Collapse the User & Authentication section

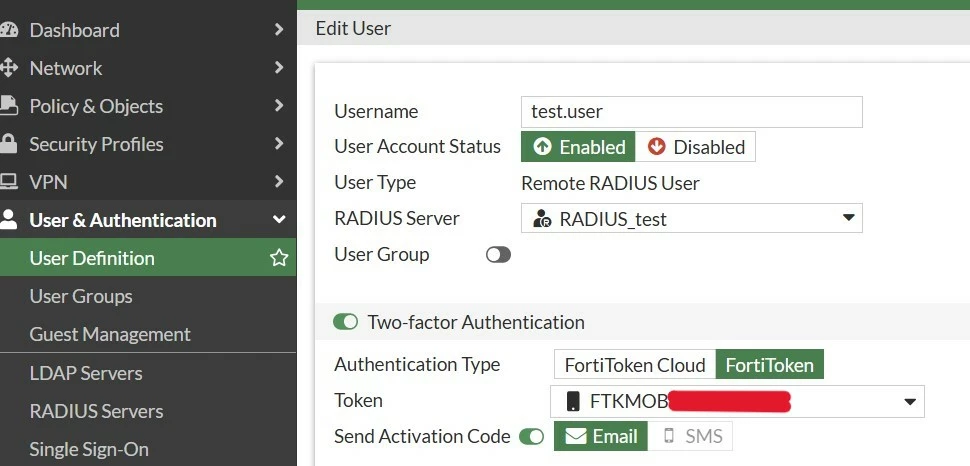pyautogui.click(x=279, y=220)
